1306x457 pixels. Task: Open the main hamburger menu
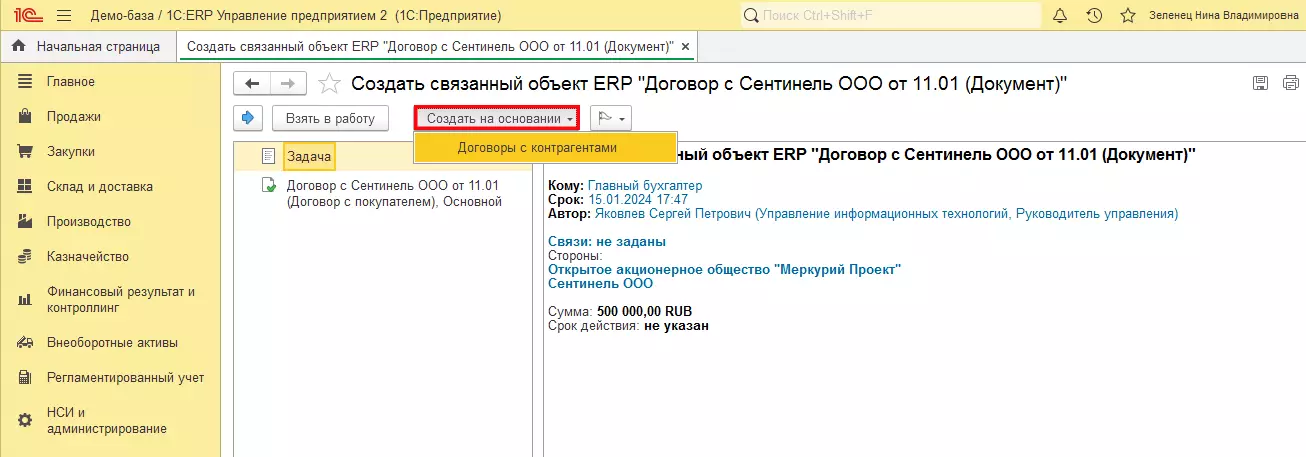point(64,16)
